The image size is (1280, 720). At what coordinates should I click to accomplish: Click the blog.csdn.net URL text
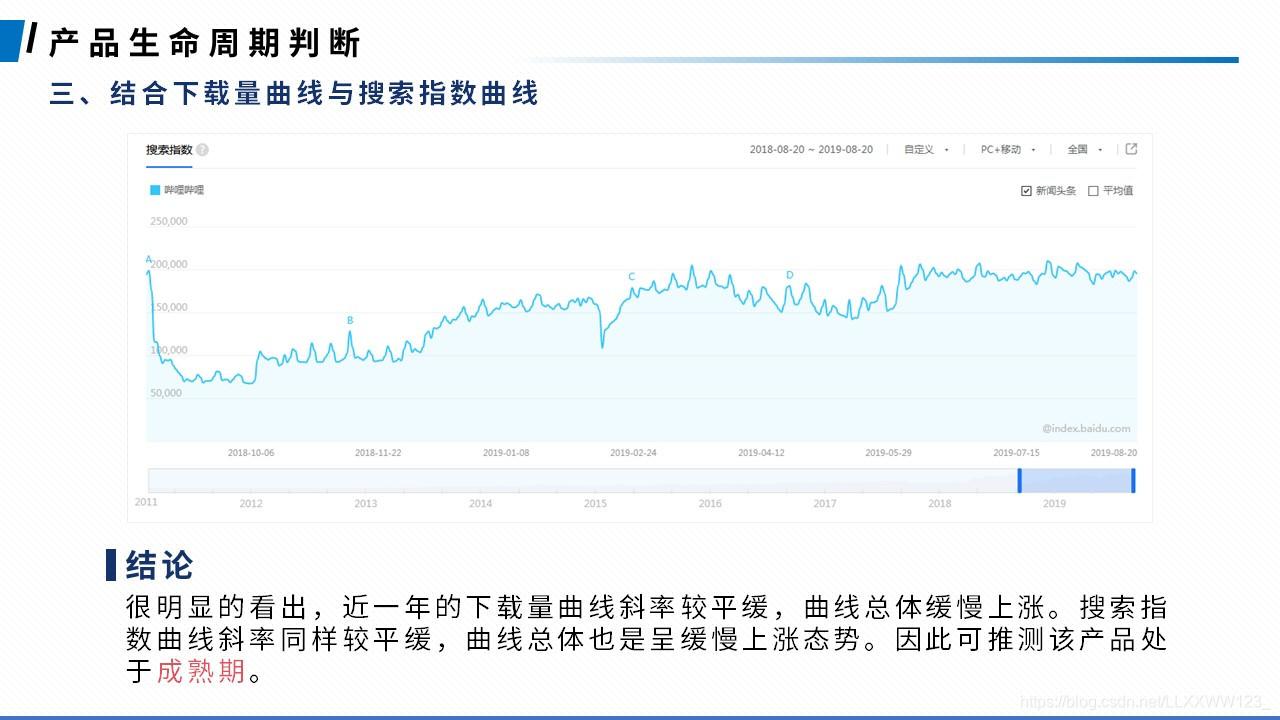pos(1145,701)
